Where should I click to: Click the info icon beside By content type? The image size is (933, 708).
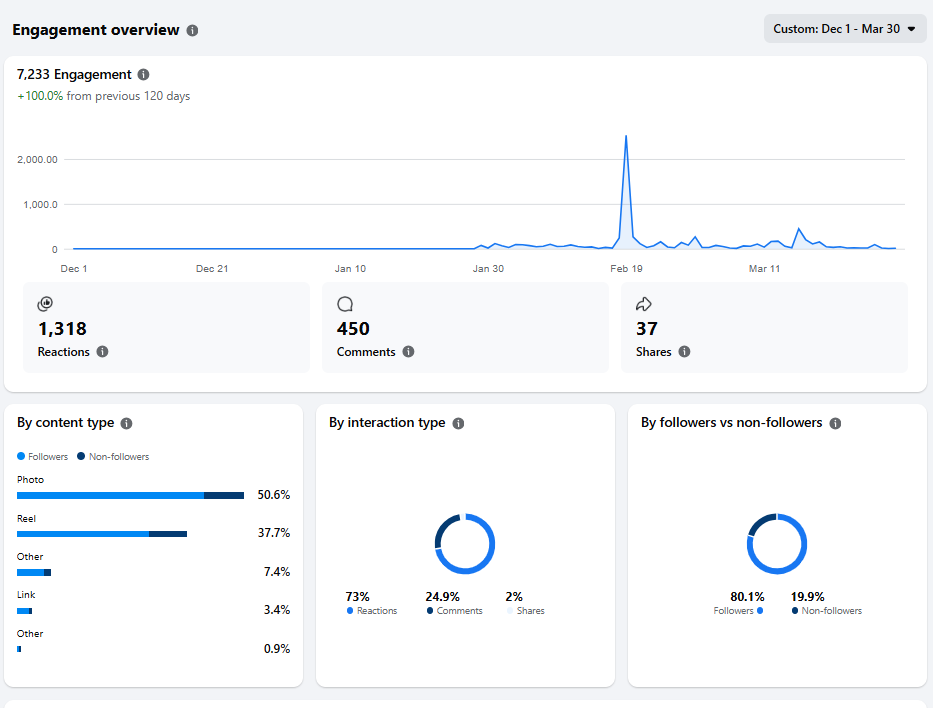coord(126,423)
